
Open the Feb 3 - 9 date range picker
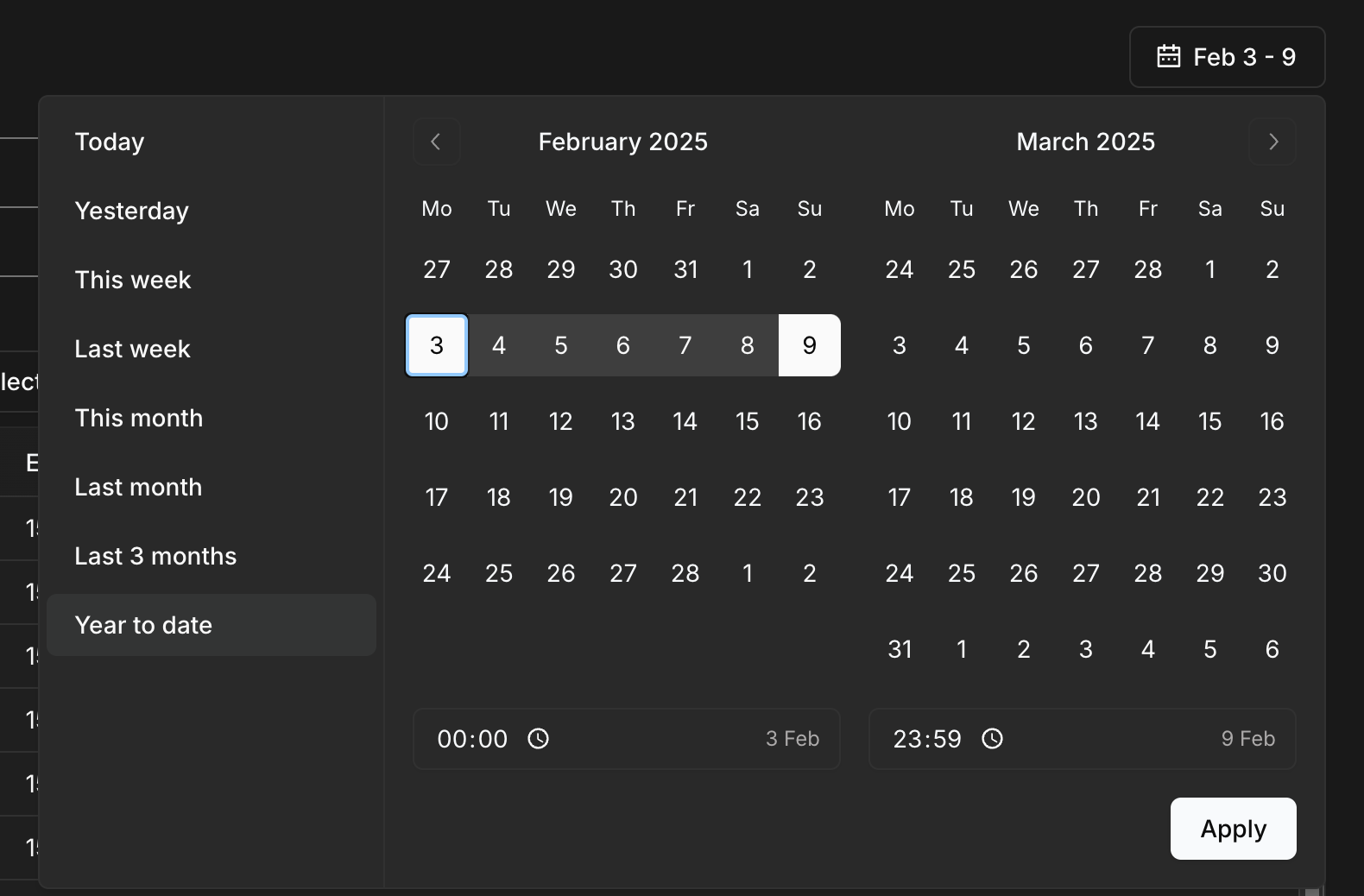tap(1227, 57)
